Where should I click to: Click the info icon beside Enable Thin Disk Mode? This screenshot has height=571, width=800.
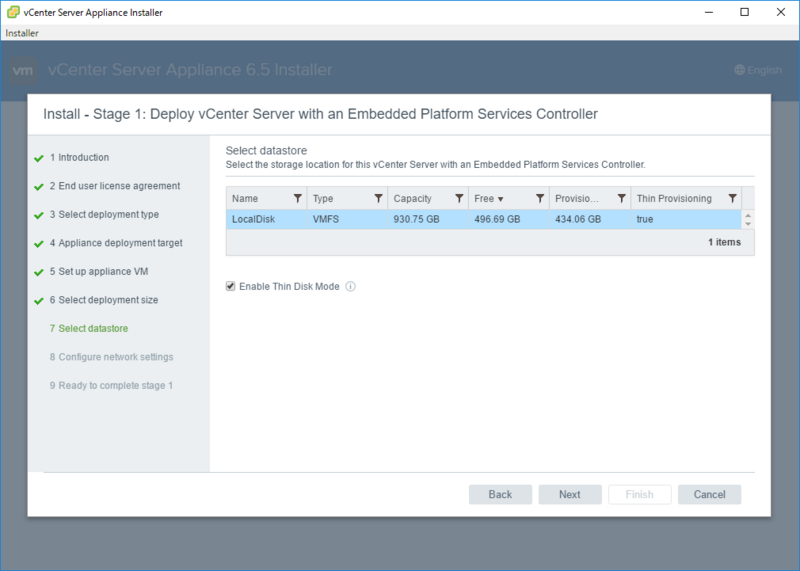[351, 286]
